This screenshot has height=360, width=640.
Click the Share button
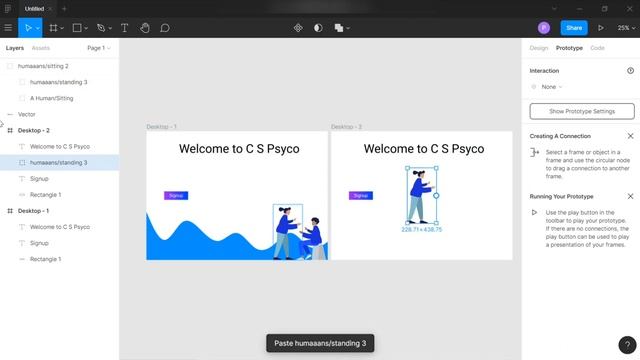[x=574, y=28]
